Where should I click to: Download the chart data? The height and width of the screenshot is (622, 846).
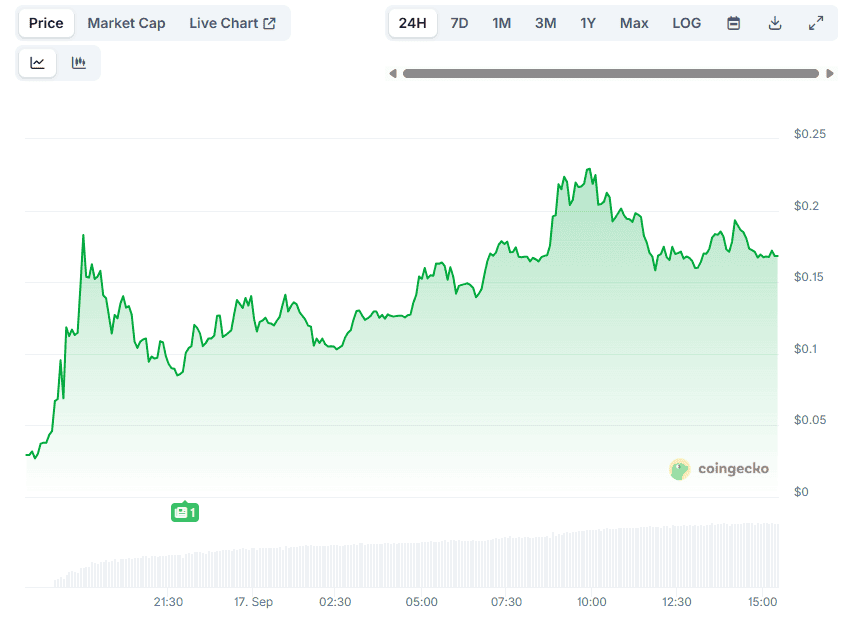pyautogui.click(x=775, y=23)
